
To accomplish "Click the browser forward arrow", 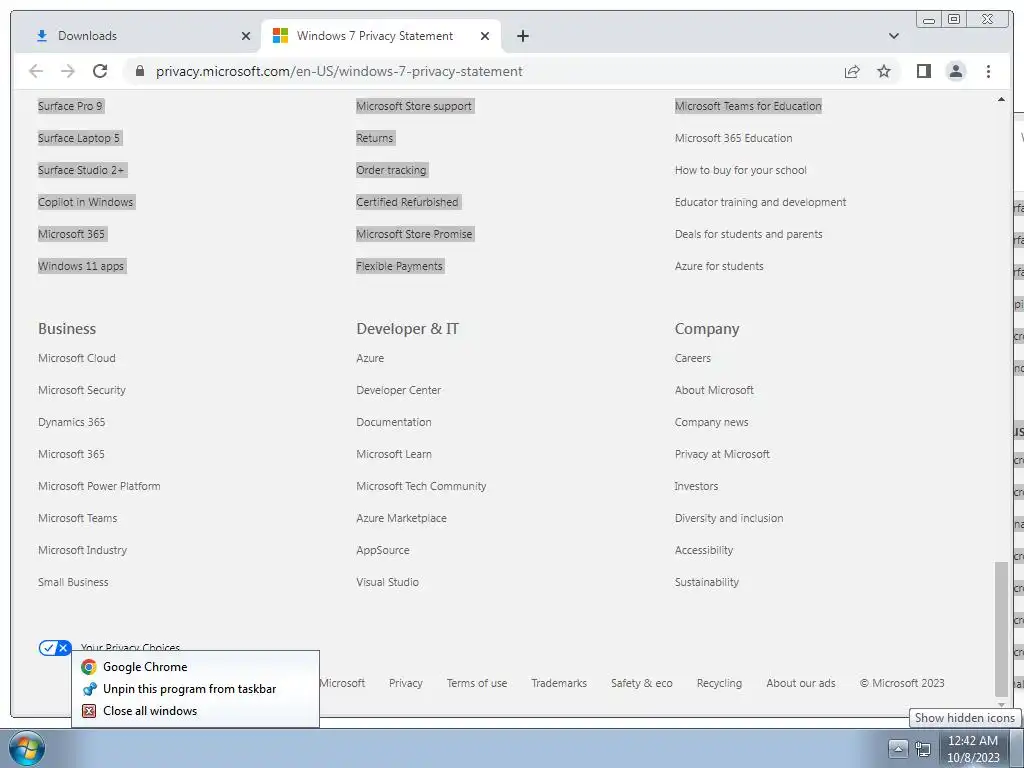I will (x=68, y=71).
